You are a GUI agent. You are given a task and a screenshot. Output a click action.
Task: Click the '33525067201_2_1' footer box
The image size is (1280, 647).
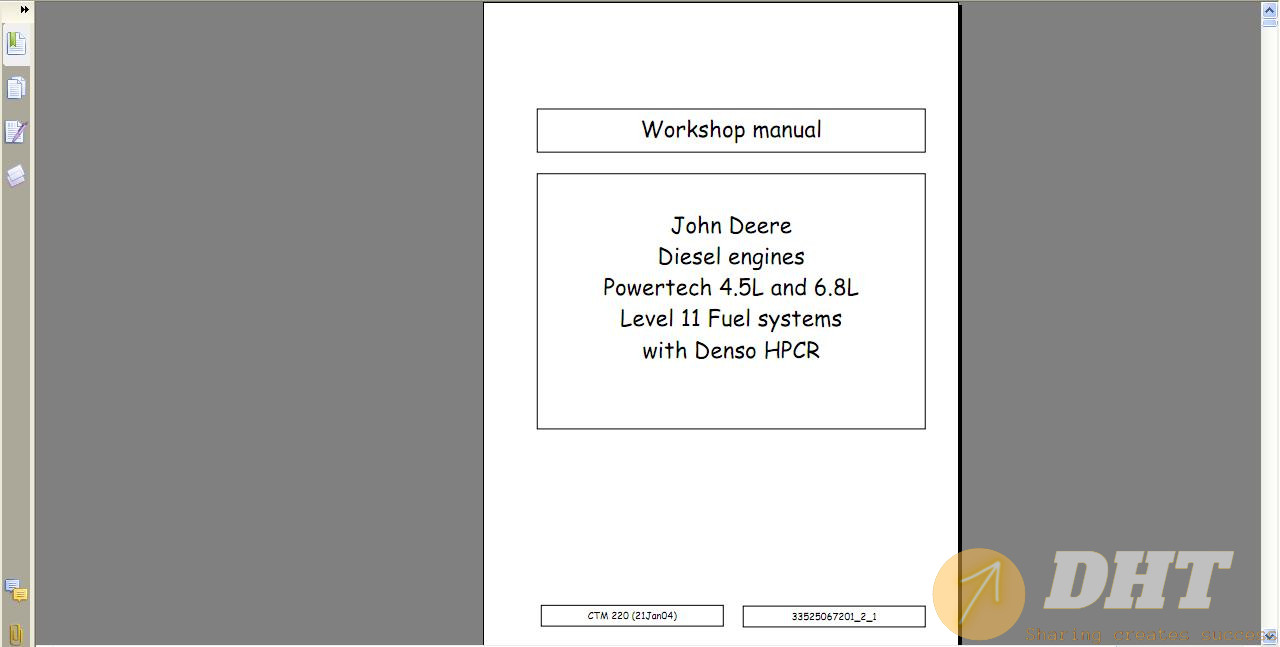834,617
